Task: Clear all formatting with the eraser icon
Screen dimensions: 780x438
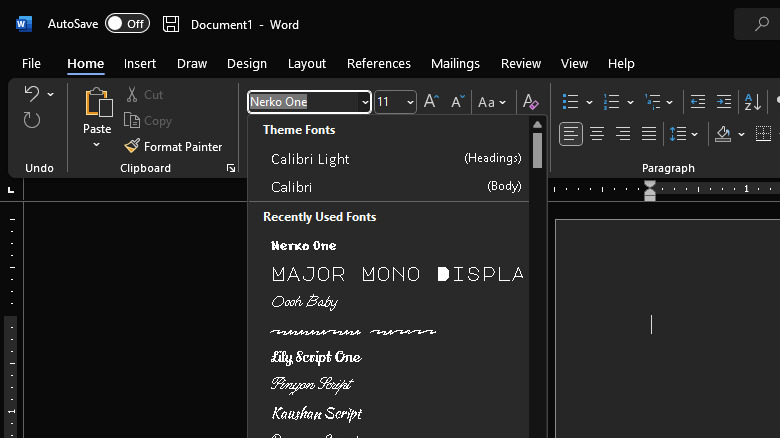Action: [531, 102]
